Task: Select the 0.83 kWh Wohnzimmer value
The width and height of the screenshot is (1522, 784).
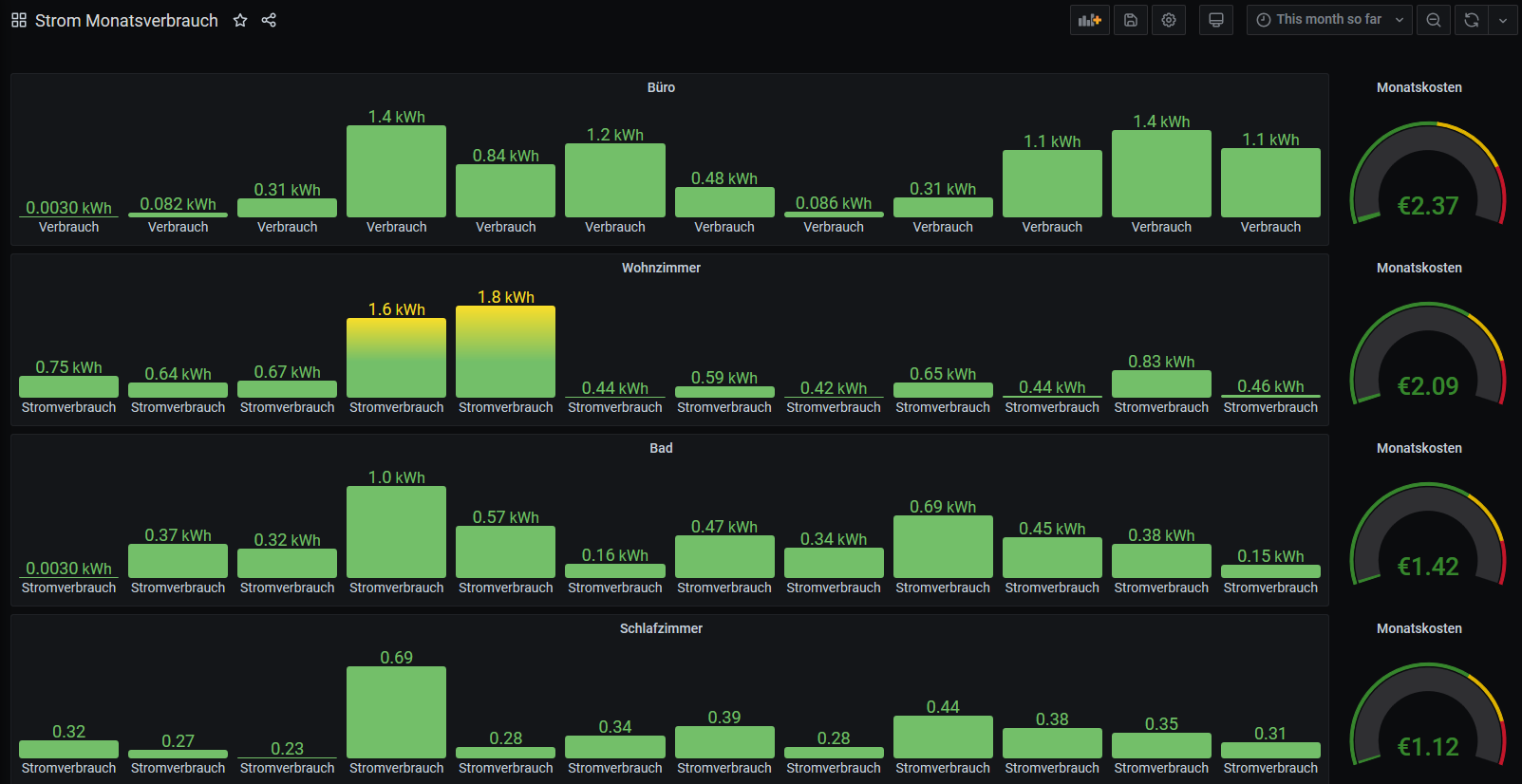Action: point(1161,362)
